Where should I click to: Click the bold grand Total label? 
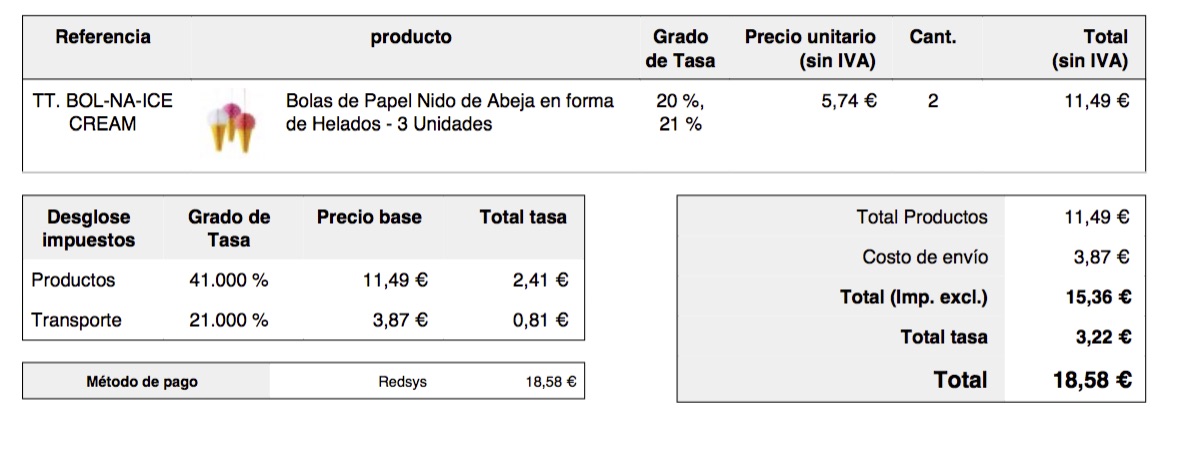960,380
